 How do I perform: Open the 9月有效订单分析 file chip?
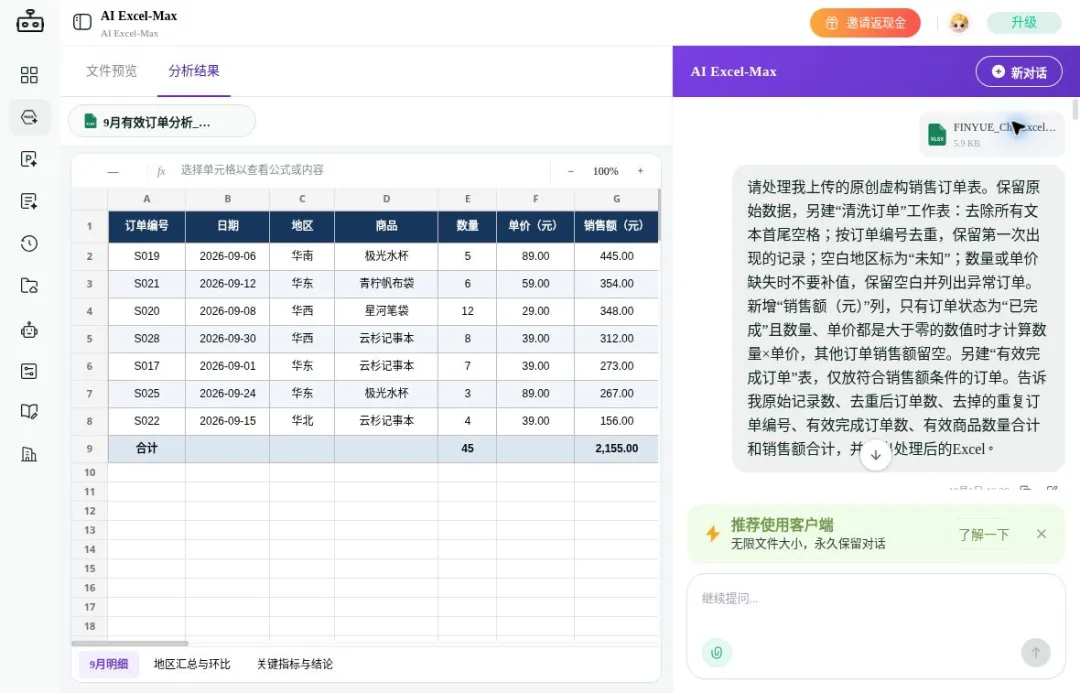tap(162, 122)
